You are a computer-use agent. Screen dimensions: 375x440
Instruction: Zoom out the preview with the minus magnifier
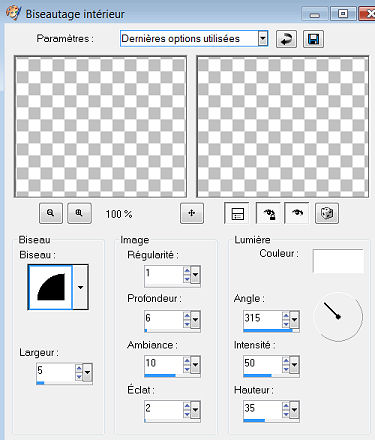pyautogui.click(x=51, y=213)
